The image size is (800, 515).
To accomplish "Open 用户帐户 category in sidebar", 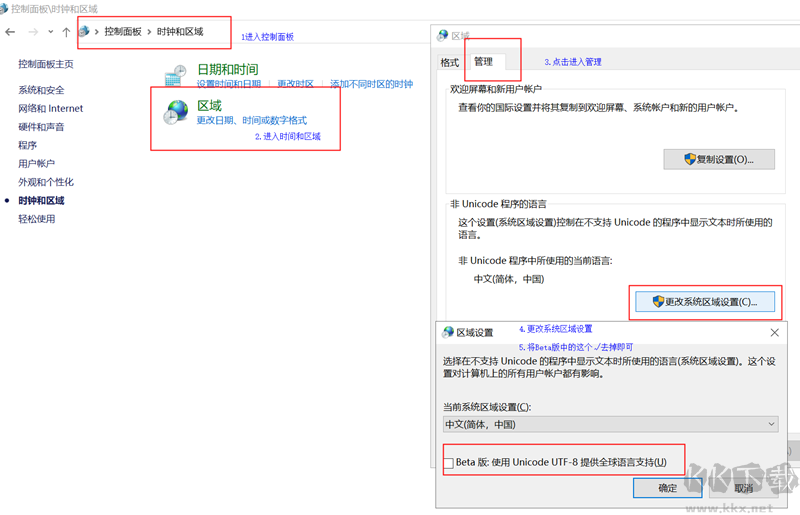I will [x=37, y=164].
